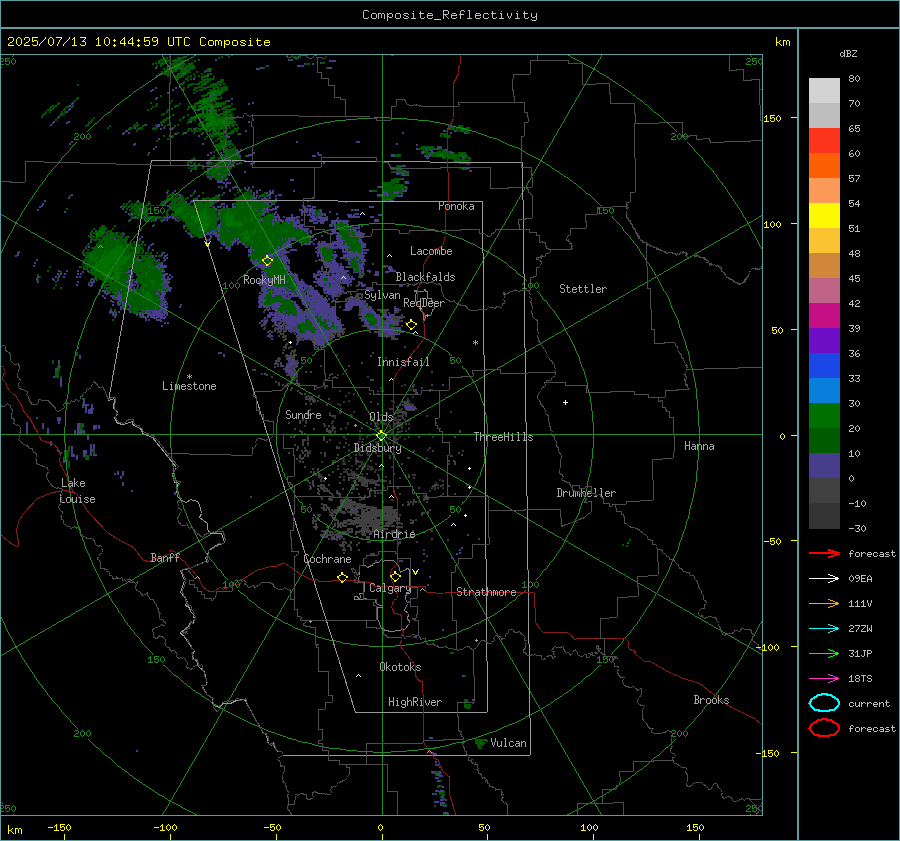Pick the blue 33-36 dBZ swatch
The height and width of the screenshot is (841, 900).
tap(824, 366)
